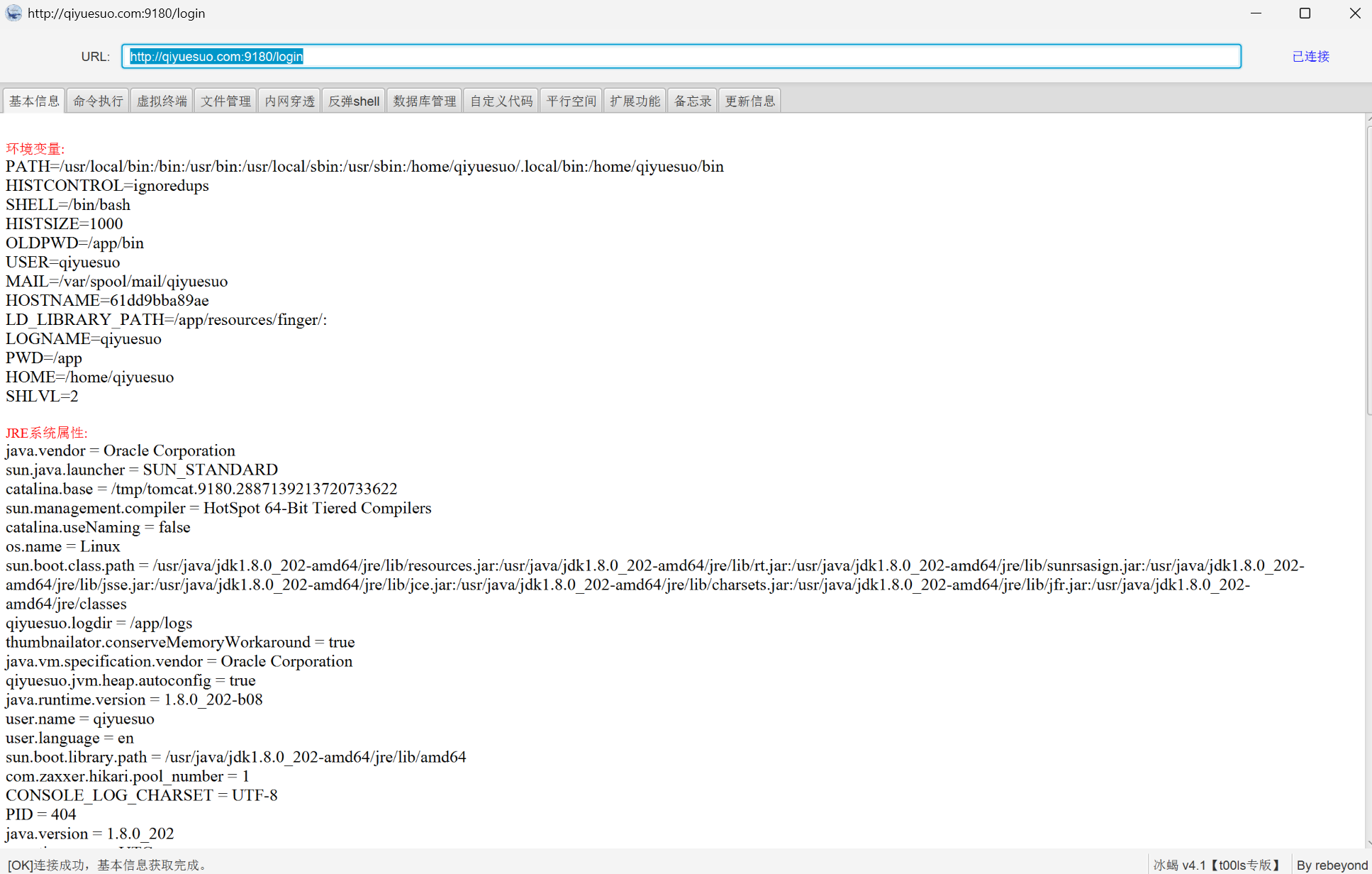Click the By rebeyond status label
Viewport: 1372px width, 874px height.
click(1332, 865)
